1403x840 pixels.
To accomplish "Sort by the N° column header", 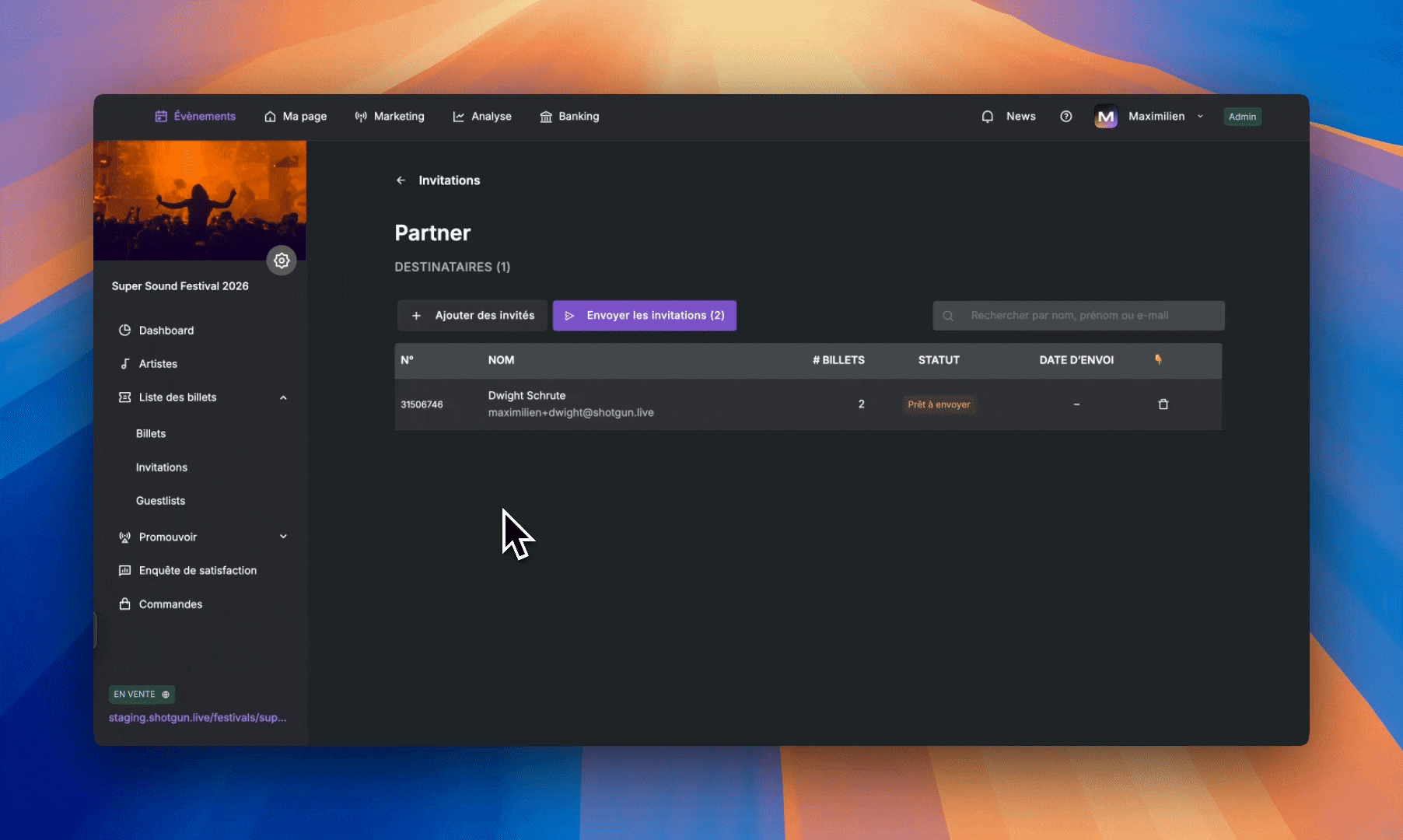I will point(407,359).
